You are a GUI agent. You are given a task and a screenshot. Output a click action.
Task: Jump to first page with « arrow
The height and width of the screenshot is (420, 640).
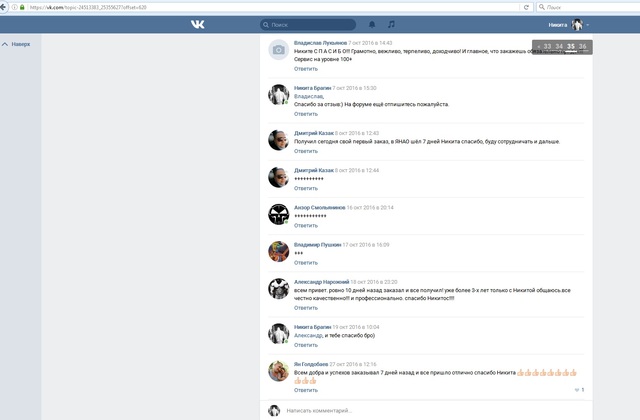[x=538, y=46]
